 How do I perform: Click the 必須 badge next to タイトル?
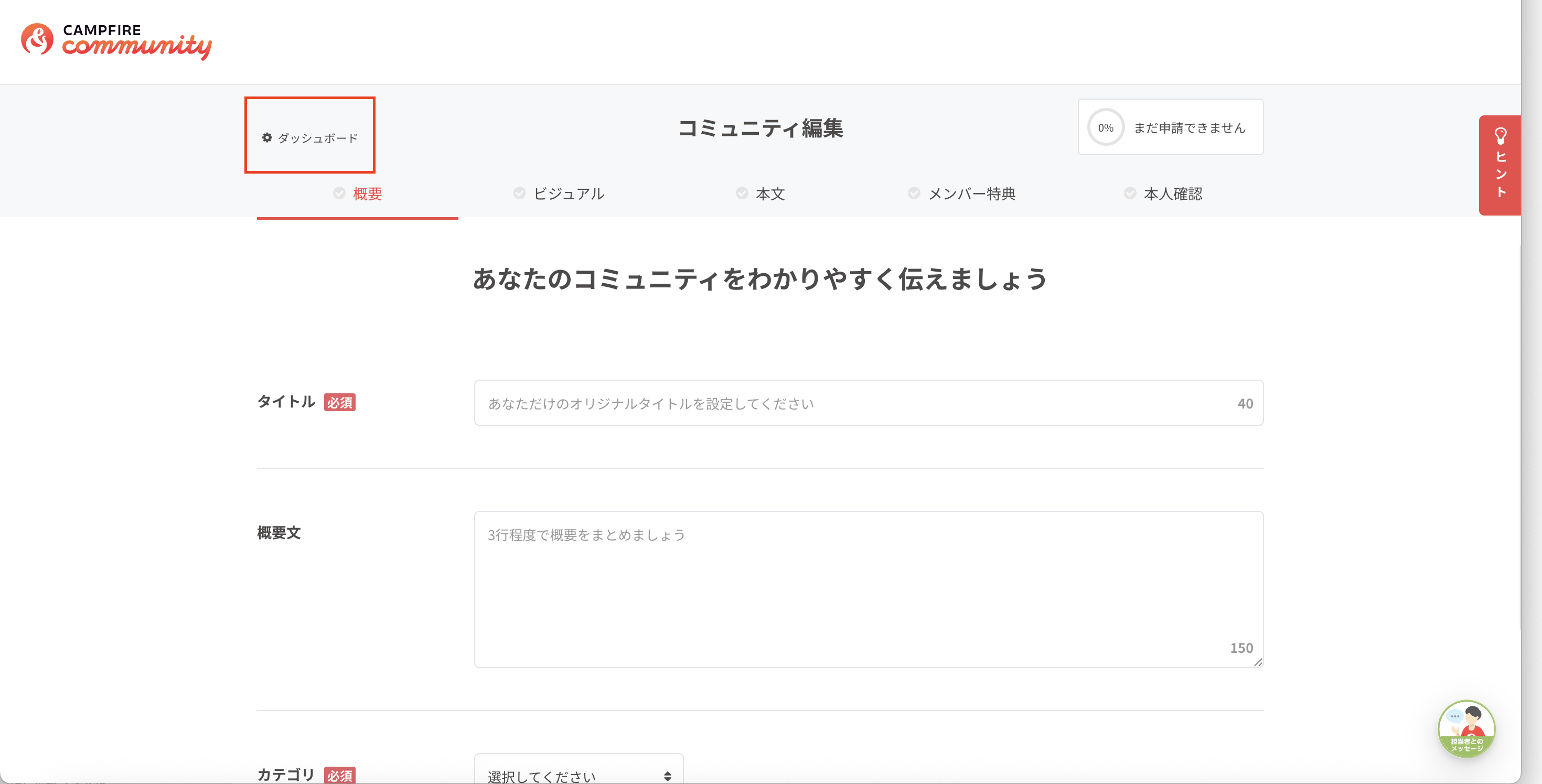(x=339, y=402)
